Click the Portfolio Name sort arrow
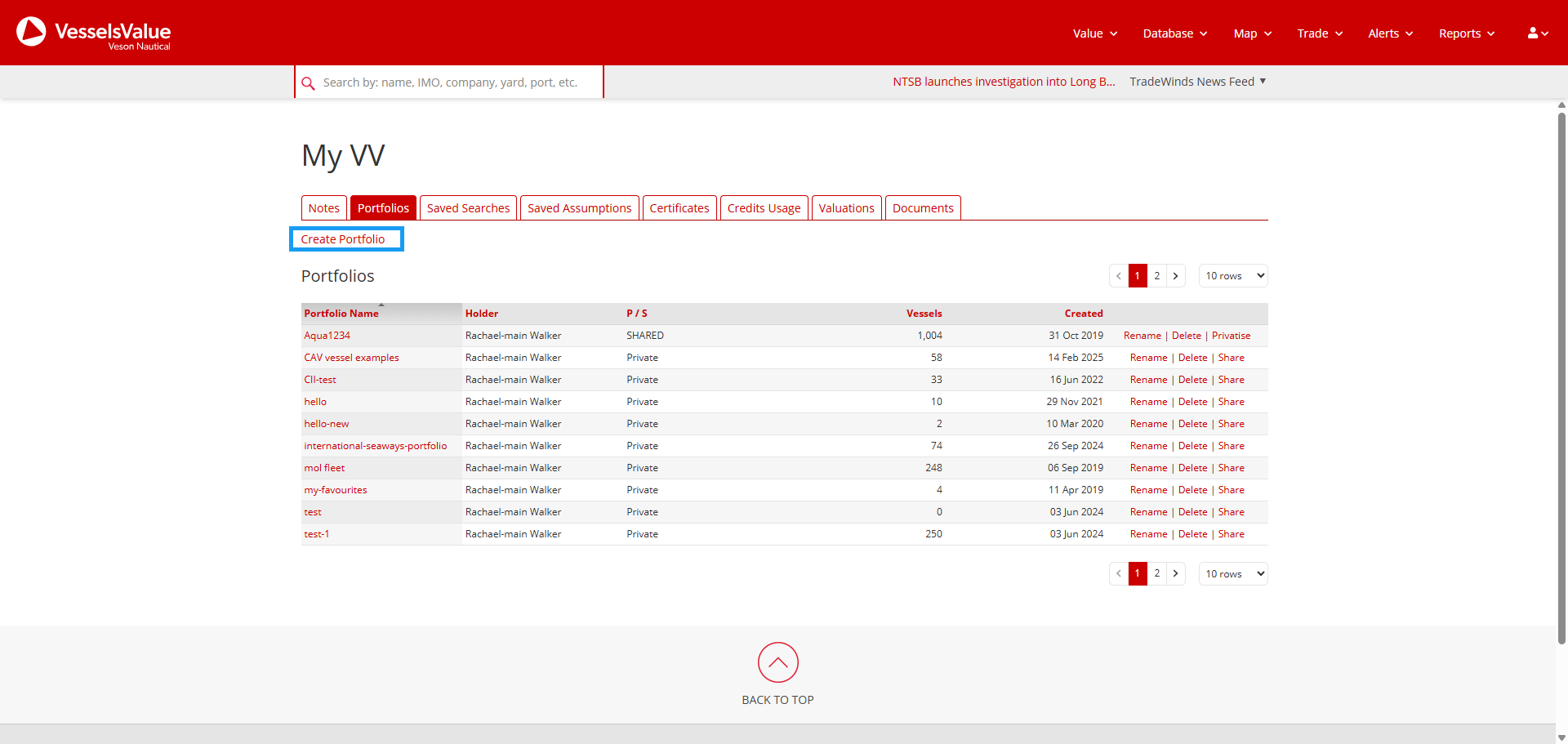 pyautogui.click(x=381, y=305)
